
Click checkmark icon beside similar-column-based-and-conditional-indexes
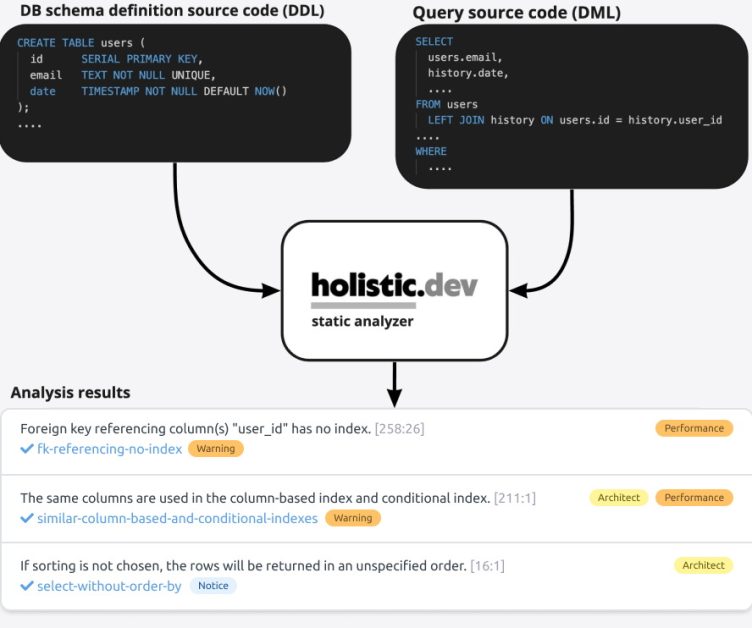(x=27, y=519)
